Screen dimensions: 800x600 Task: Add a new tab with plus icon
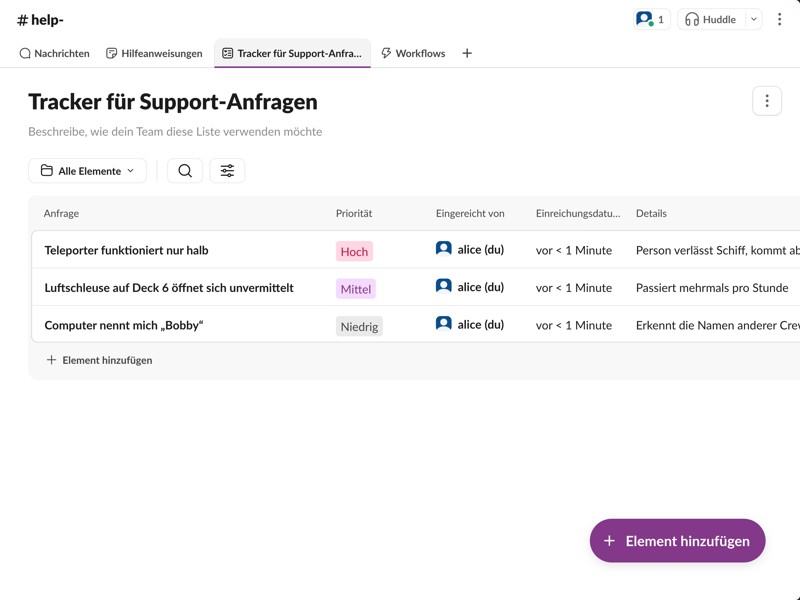[467, 53]
